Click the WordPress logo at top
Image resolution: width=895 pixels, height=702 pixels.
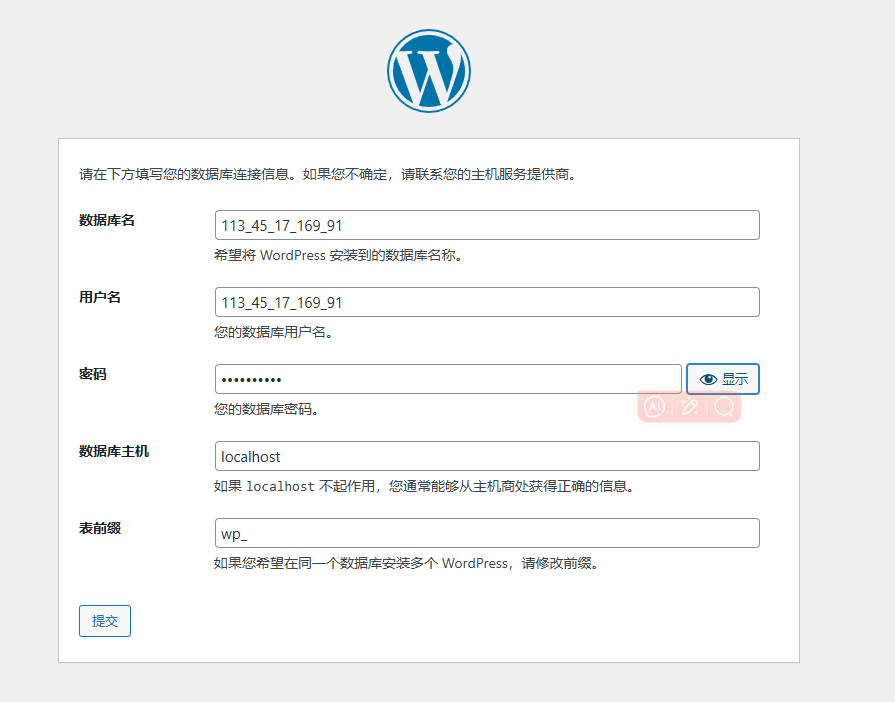pyautogui.click(x=429, y=71)
